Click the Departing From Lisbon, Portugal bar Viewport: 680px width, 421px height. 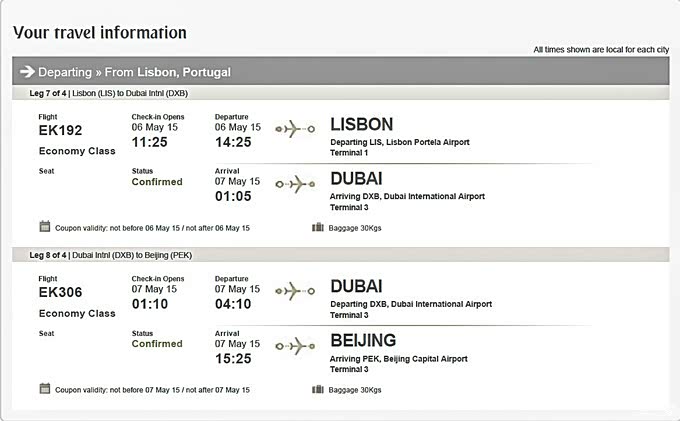(x=340, y=72)
